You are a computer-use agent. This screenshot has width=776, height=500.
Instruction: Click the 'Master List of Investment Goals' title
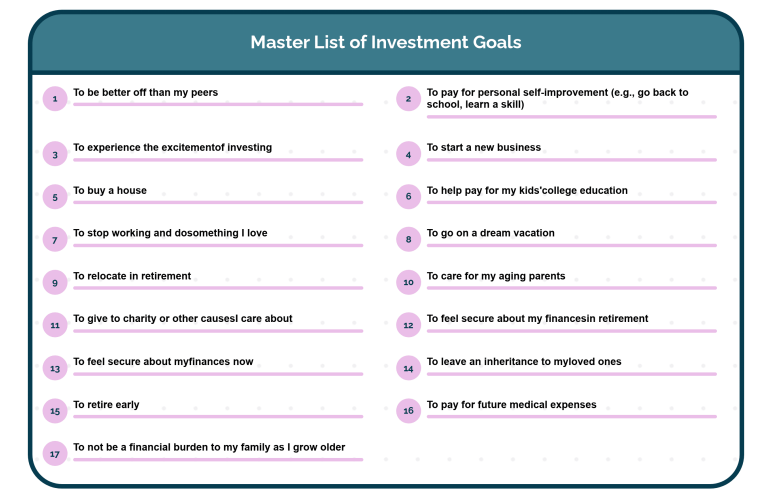point(386,42)
